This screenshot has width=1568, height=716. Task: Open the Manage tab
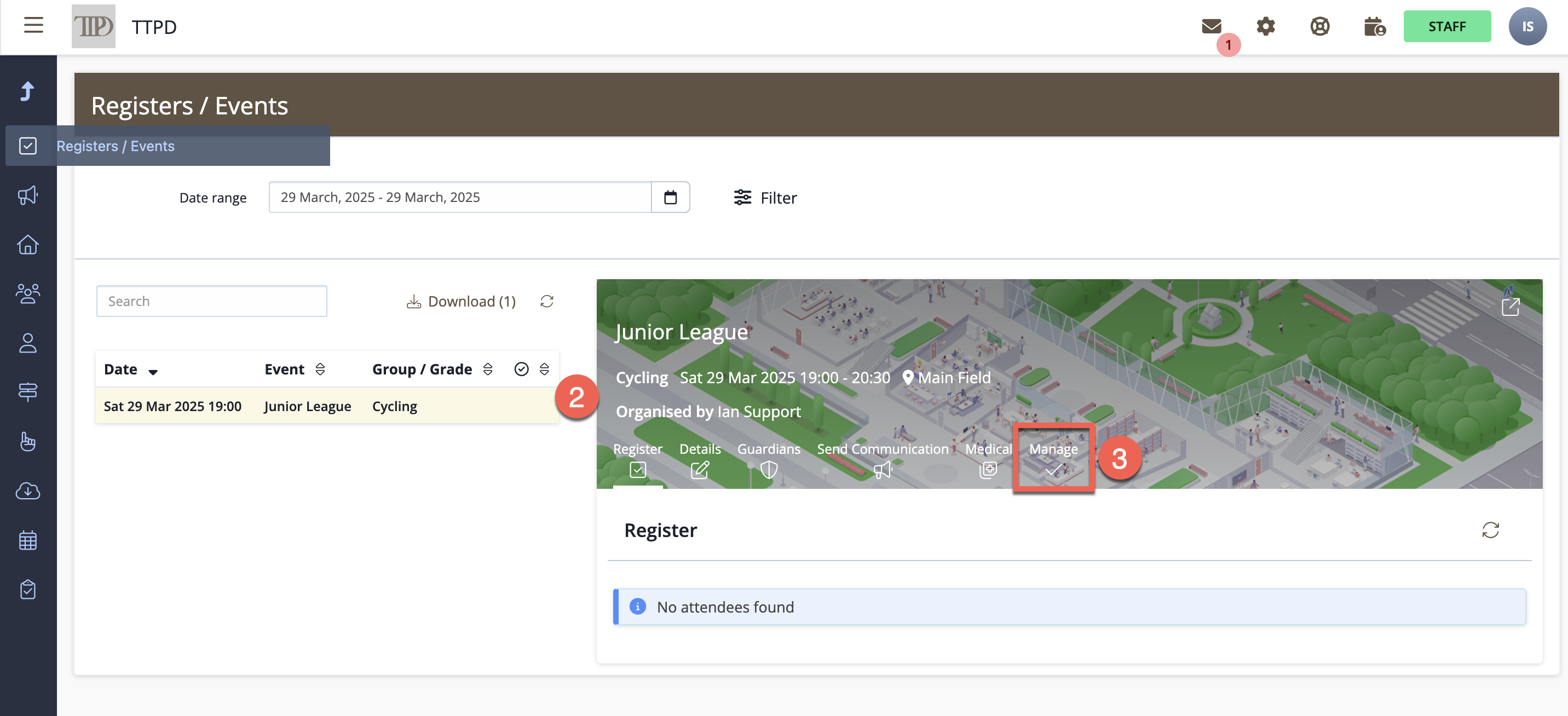1053,459
